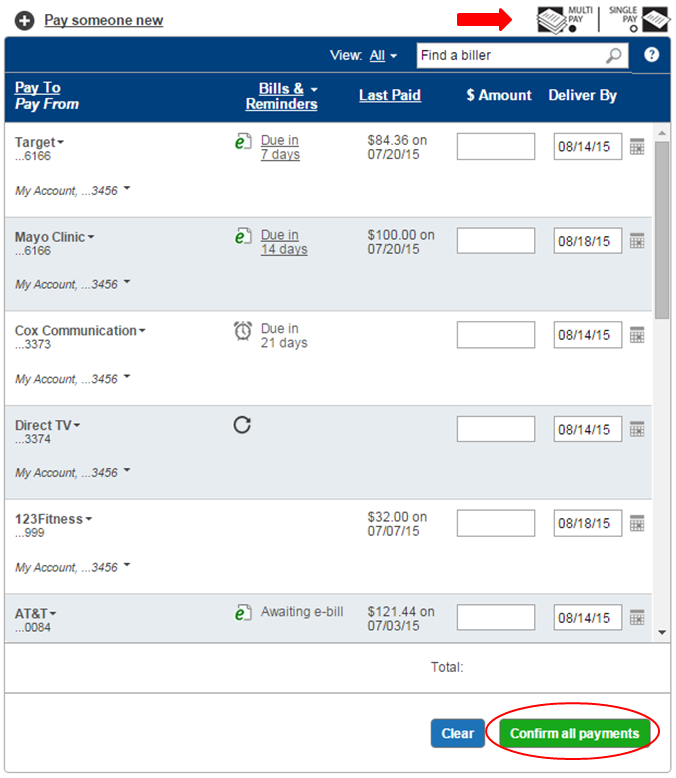Viewport: 676px width, 778px height.
Task: Click the Deliver By date field for Direct TV
Action: 588,429
